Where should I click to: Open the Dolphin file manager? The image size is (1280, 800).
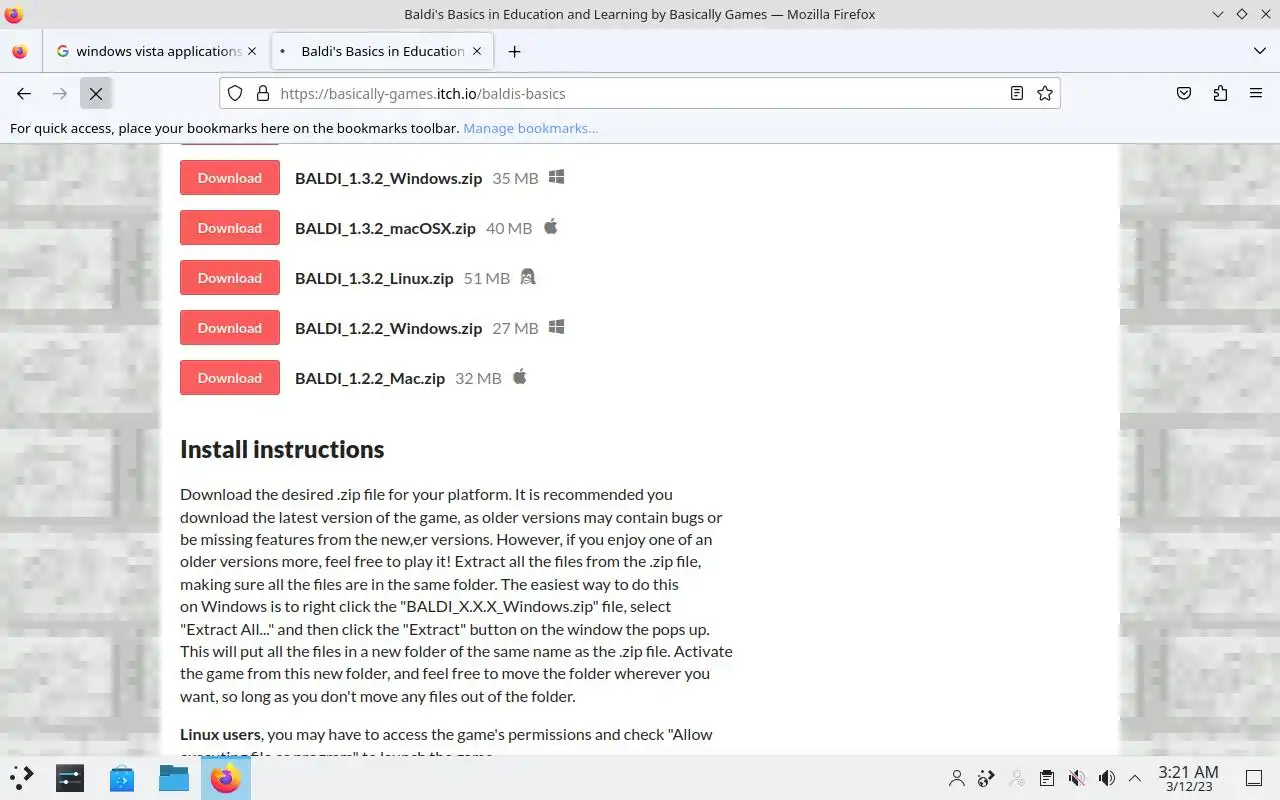[174, 777]
